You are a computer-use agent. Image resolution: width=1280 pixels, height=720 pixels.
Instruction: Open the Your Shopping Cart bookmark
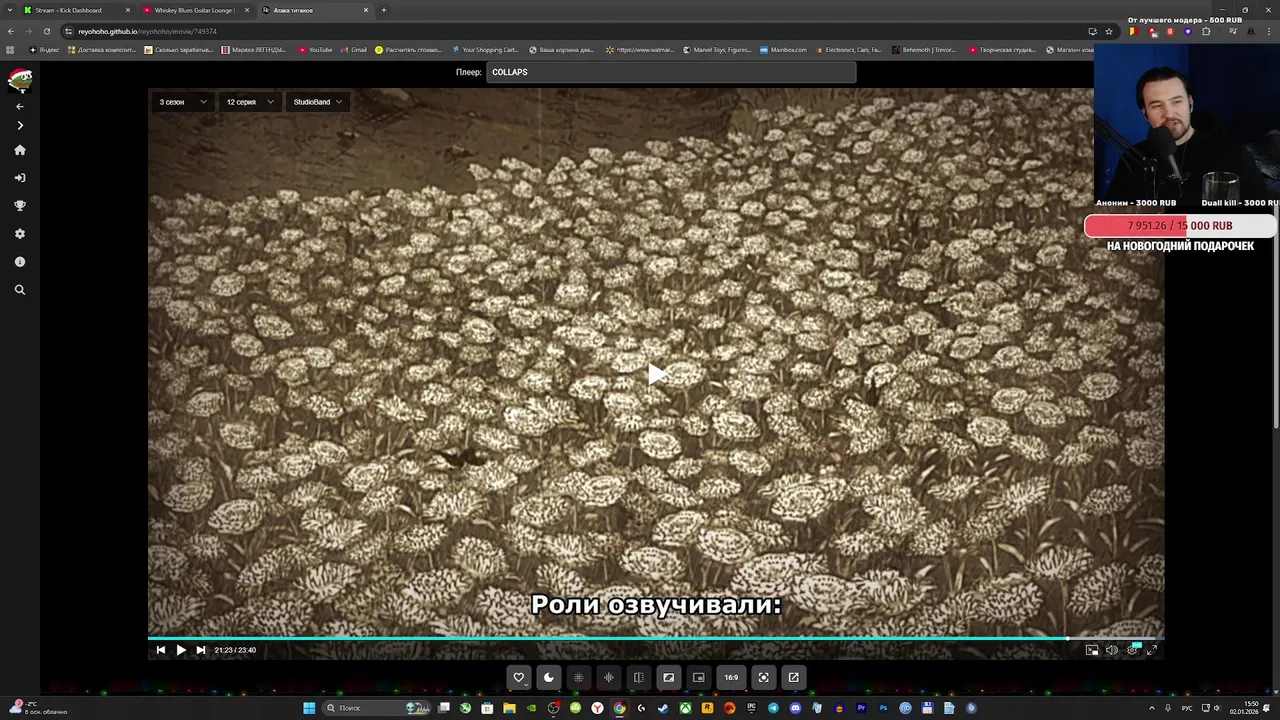(485, 50)
